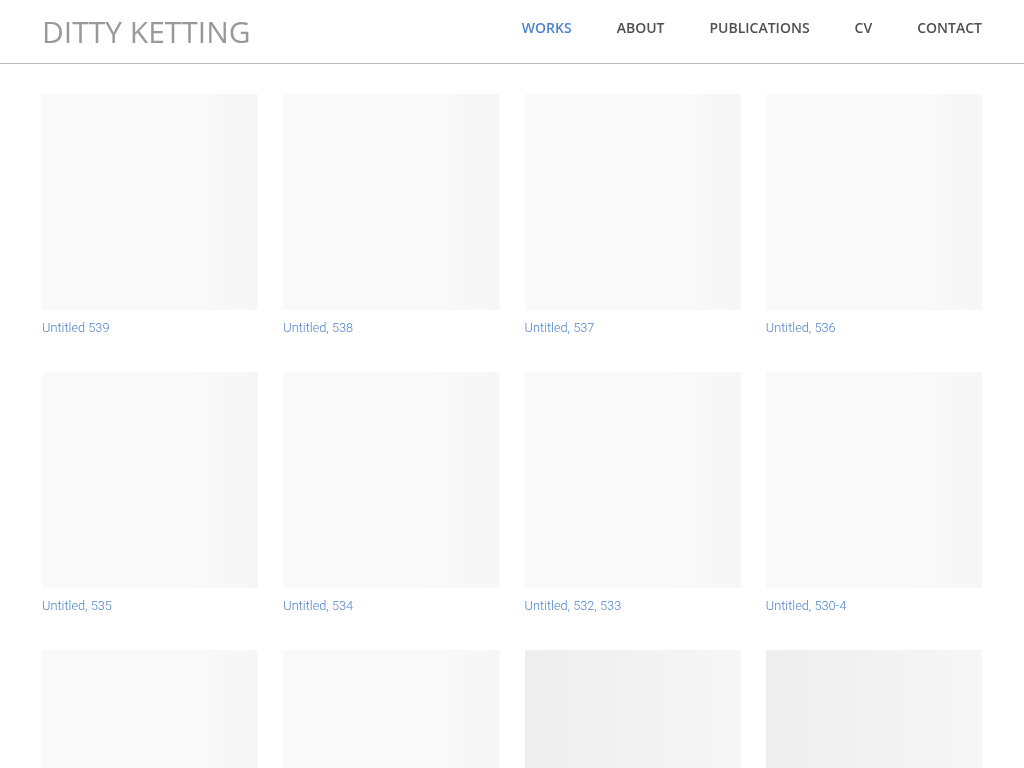Click the Untitled, 536 caption link
The image size is (1024, 768).
800,328
